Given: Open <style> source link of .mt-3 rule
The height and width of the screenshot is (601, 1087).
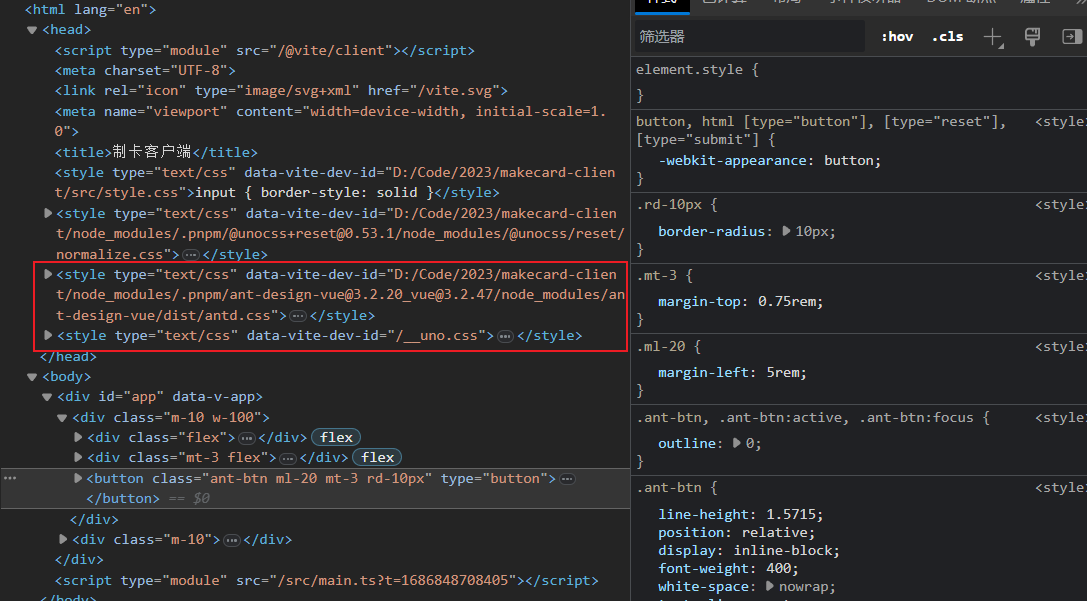Looking at the screenshot, I should [x=1061, y=276].
